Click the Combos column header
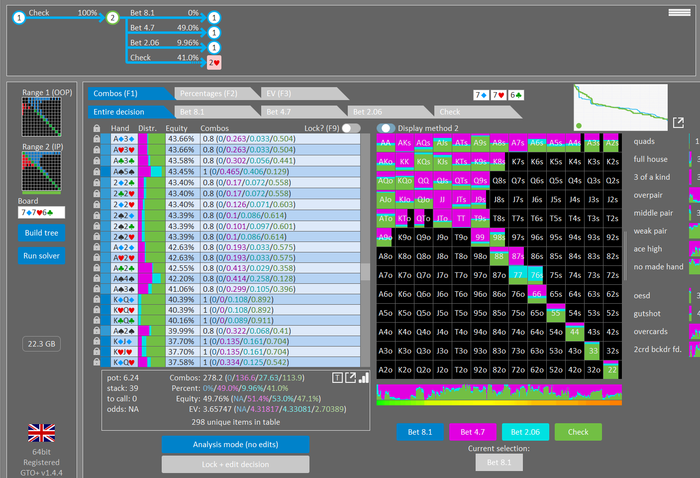Image resolution: width=700 pixels, height=478 pixels. [214, 128]
